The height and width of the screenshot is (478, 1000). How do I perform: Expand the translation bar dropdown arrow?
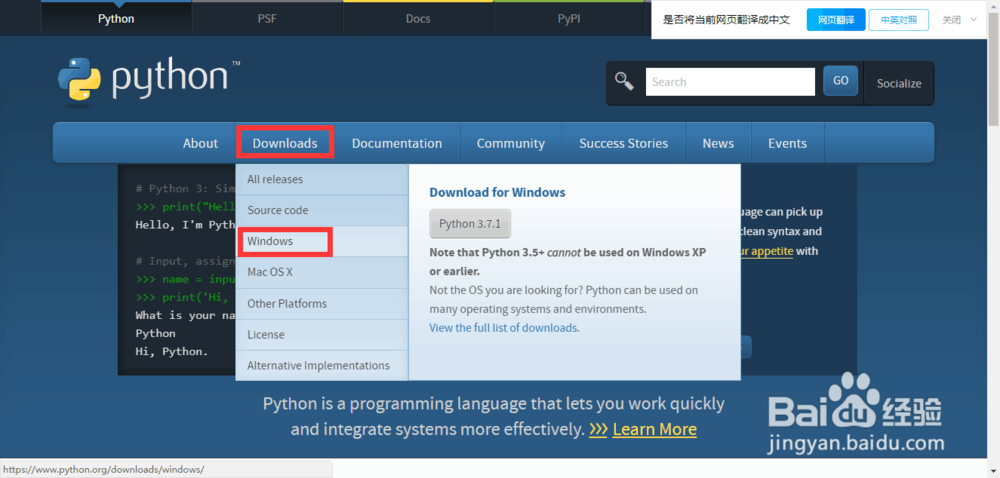[973, 20]
